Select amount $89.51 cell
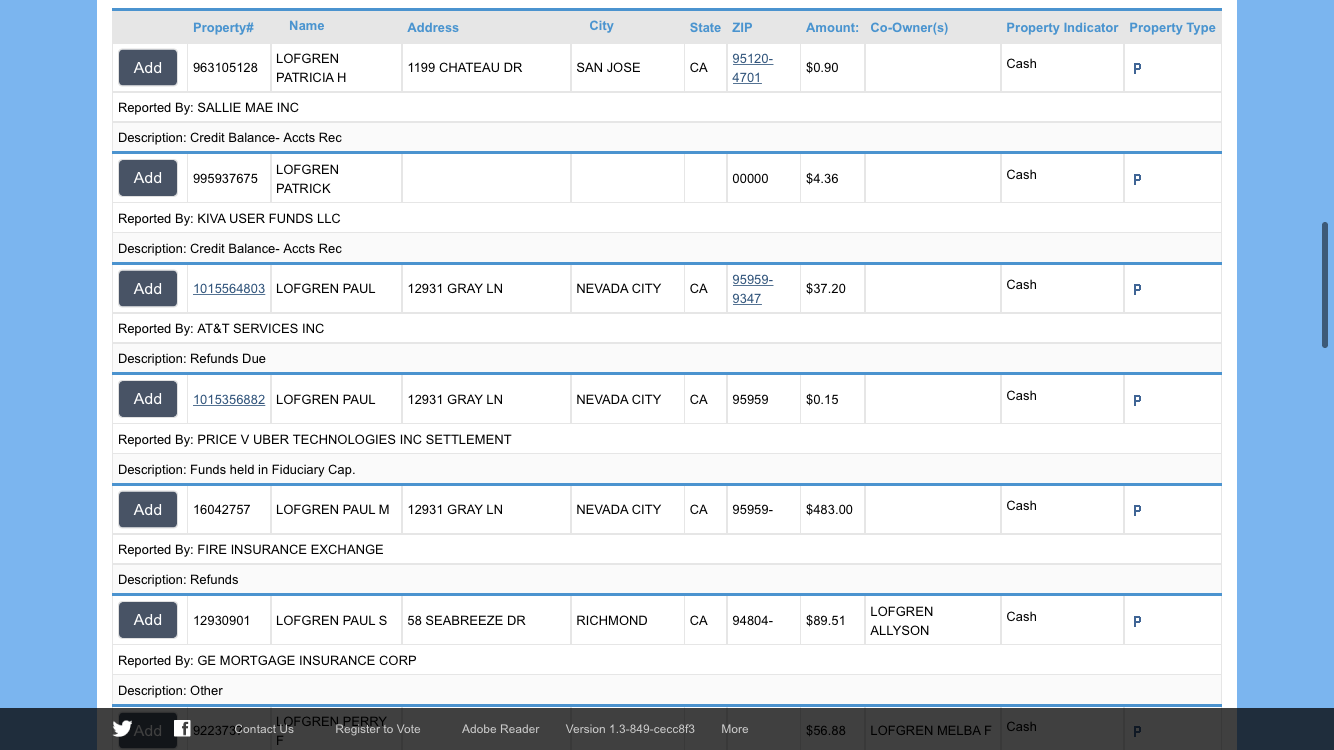This screenshot has width=1334, height=750. 832,620
